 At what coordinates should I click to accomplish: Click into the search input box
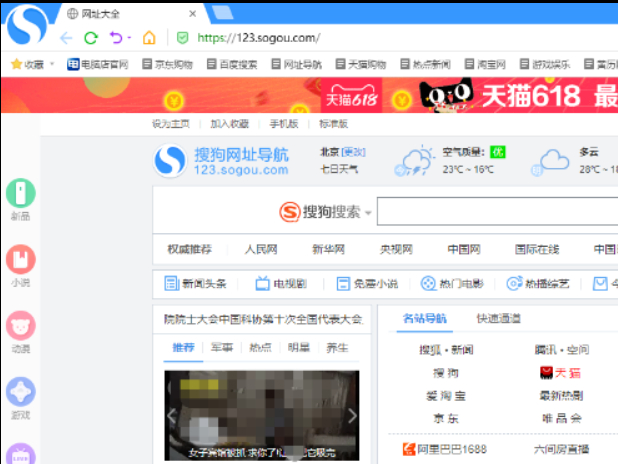tap(497, 211)
